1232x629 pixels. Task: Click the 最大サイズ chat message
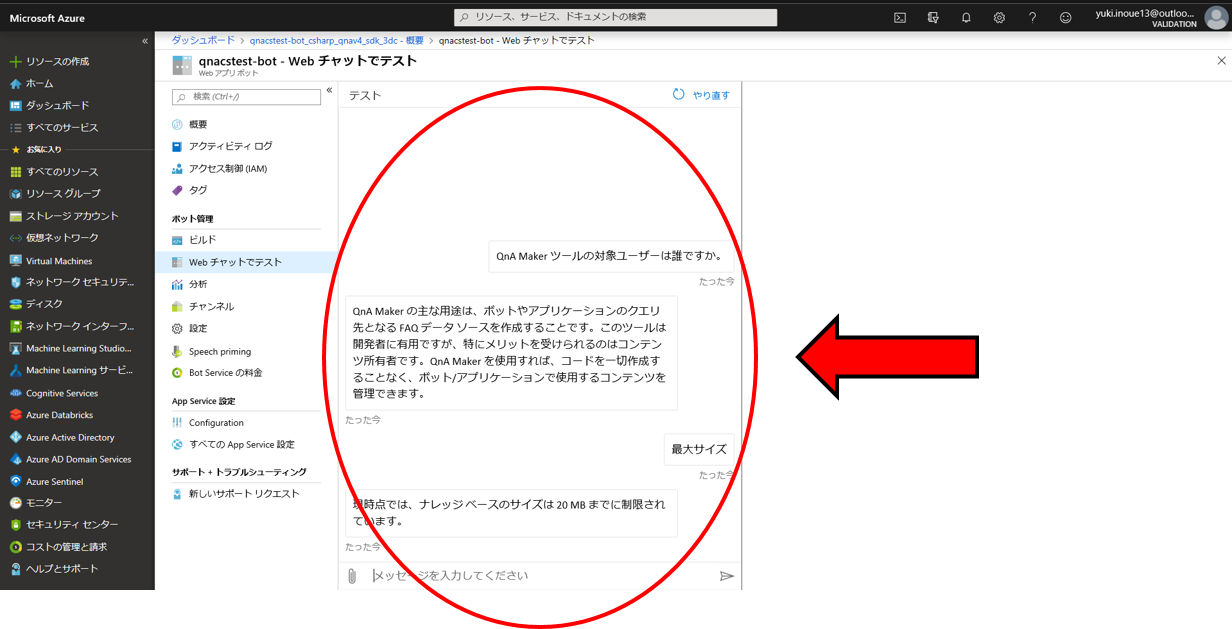tap(699, 449)
